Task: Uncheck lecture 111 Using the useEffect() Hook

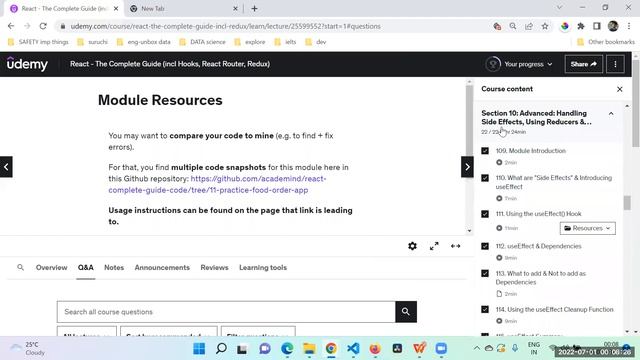Action: click(x=485, y=214)
